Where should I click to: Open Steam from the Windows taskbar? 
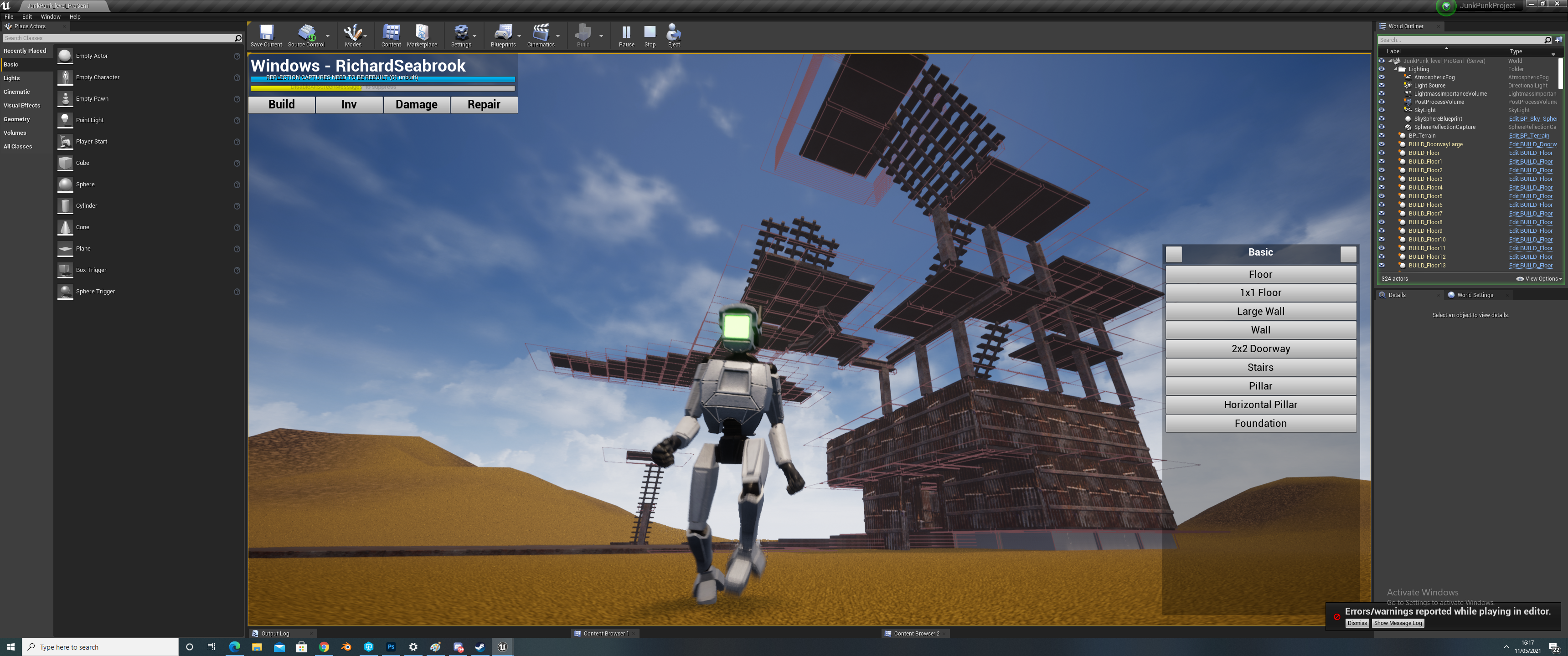(x=480, y=647)
